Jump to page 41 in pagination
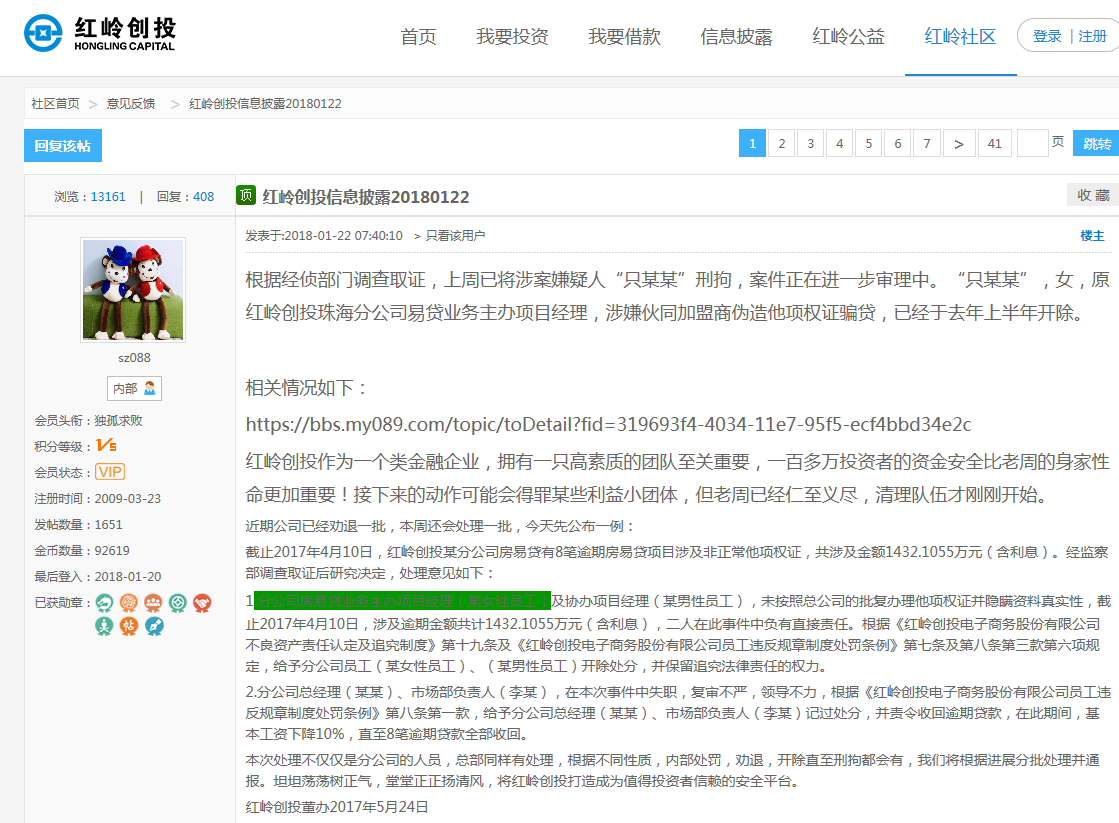This screenshot has width=1119, height=823. (x=994, y=144)
